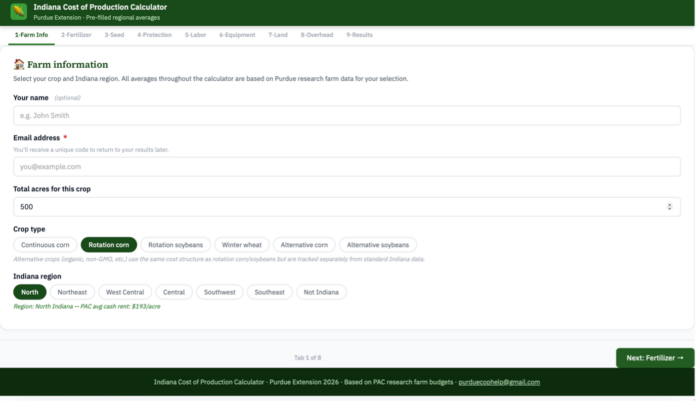Click the Crop type label
The width and height of the screenshot is (696, 401).
(29, 229)
